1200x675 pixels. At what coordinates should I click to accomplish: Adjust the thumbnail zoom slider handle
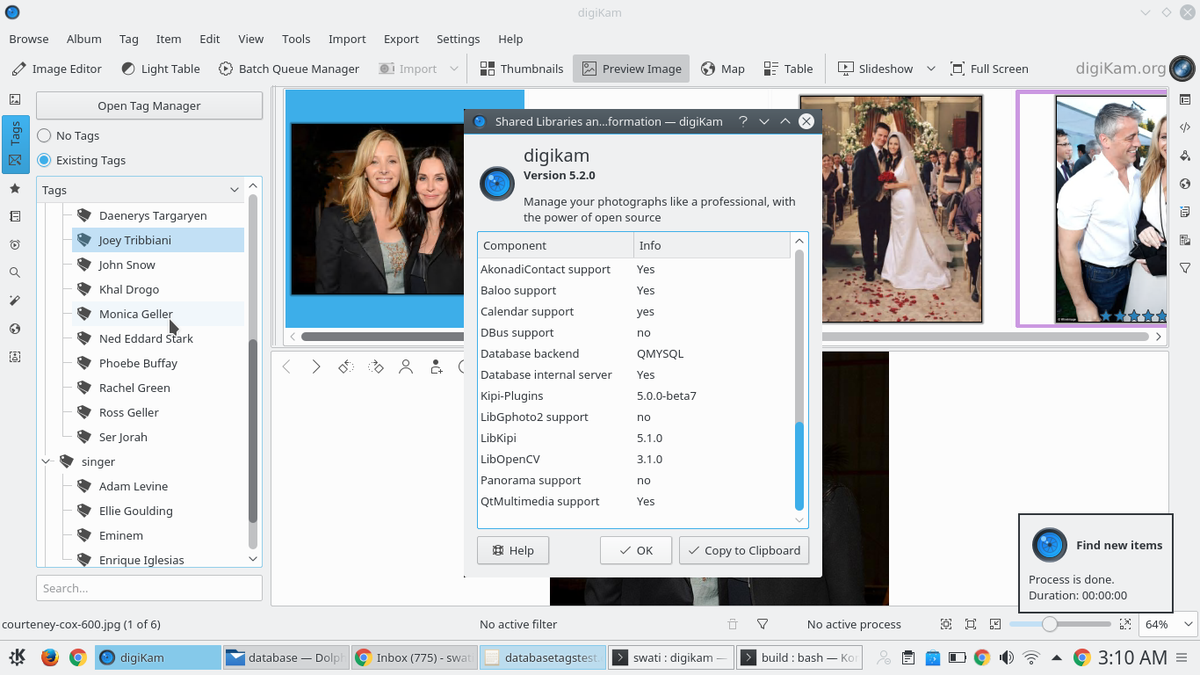(1049, 624)
